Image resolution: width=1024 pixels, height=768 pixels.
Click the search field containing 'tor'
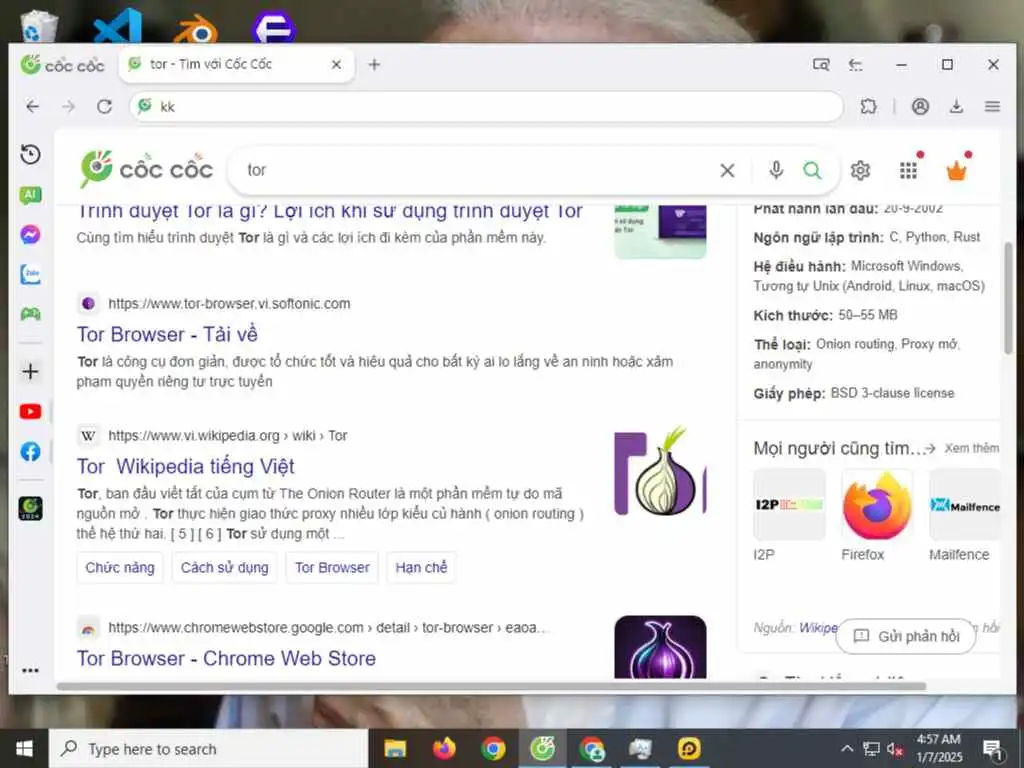tap(477, 170)
